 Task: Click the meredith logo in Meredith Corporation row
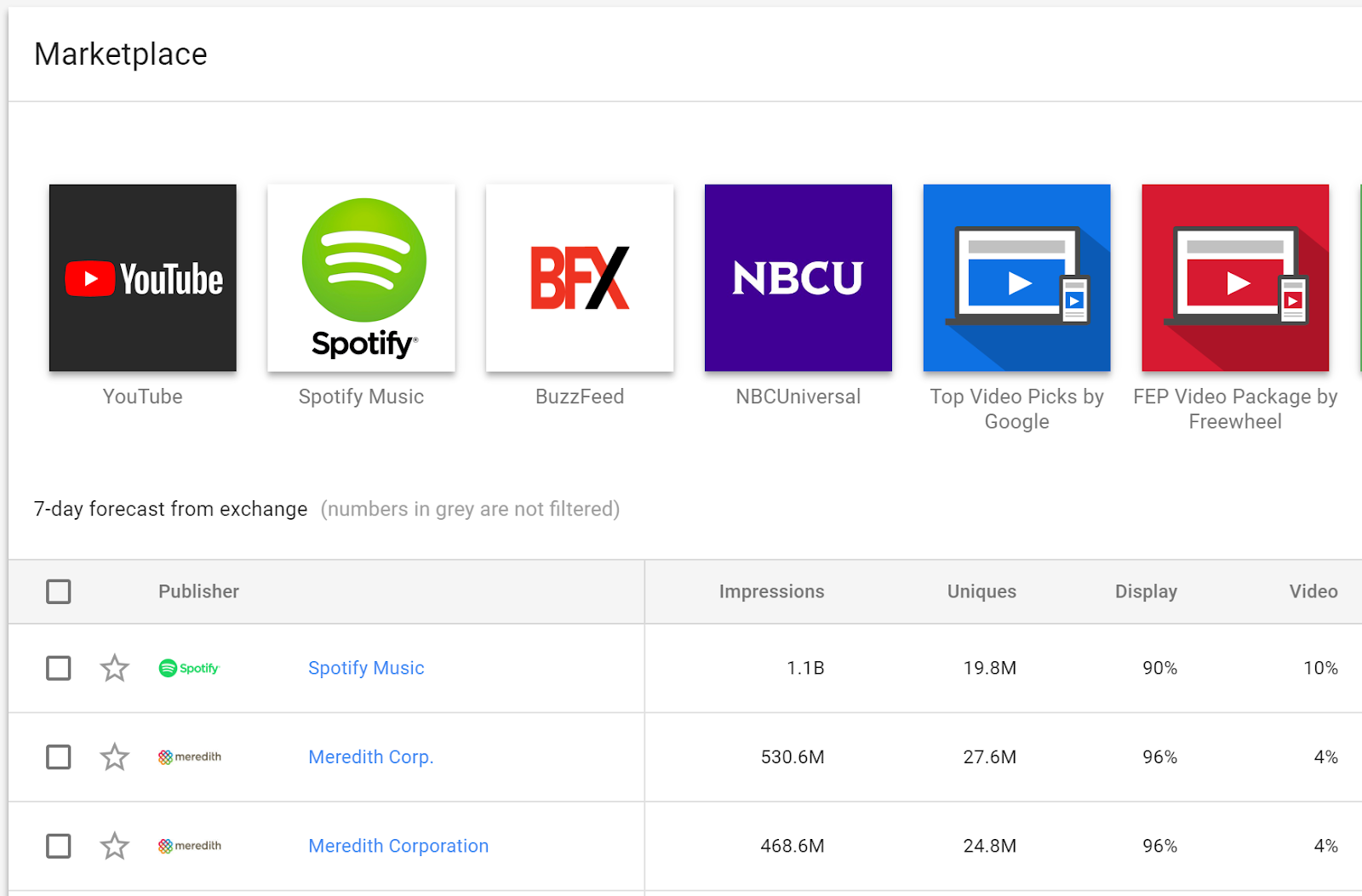point(190,846)
